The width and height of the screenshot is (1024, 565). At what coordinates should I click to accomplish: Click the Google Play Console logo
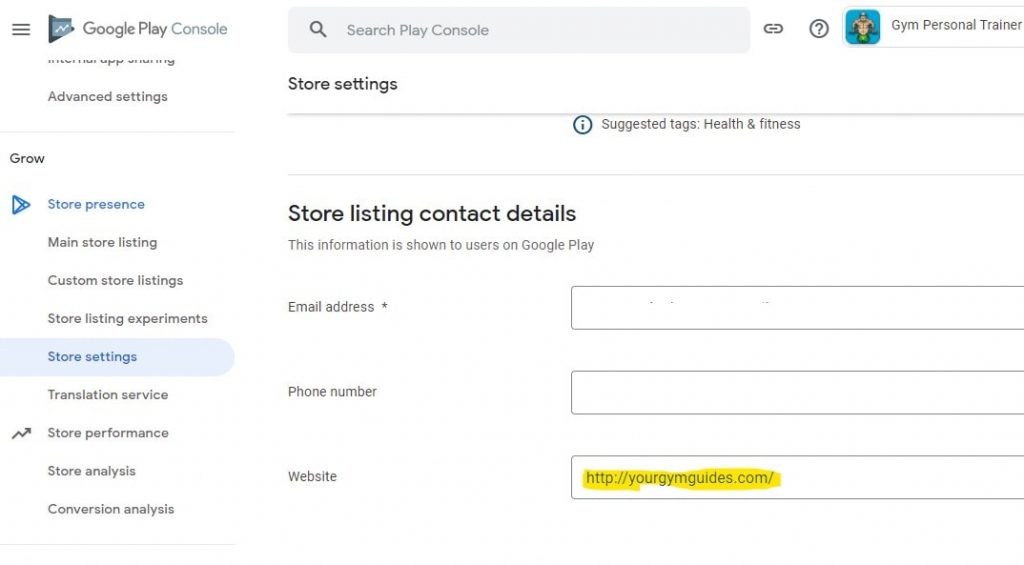click(x=138, y=29)
